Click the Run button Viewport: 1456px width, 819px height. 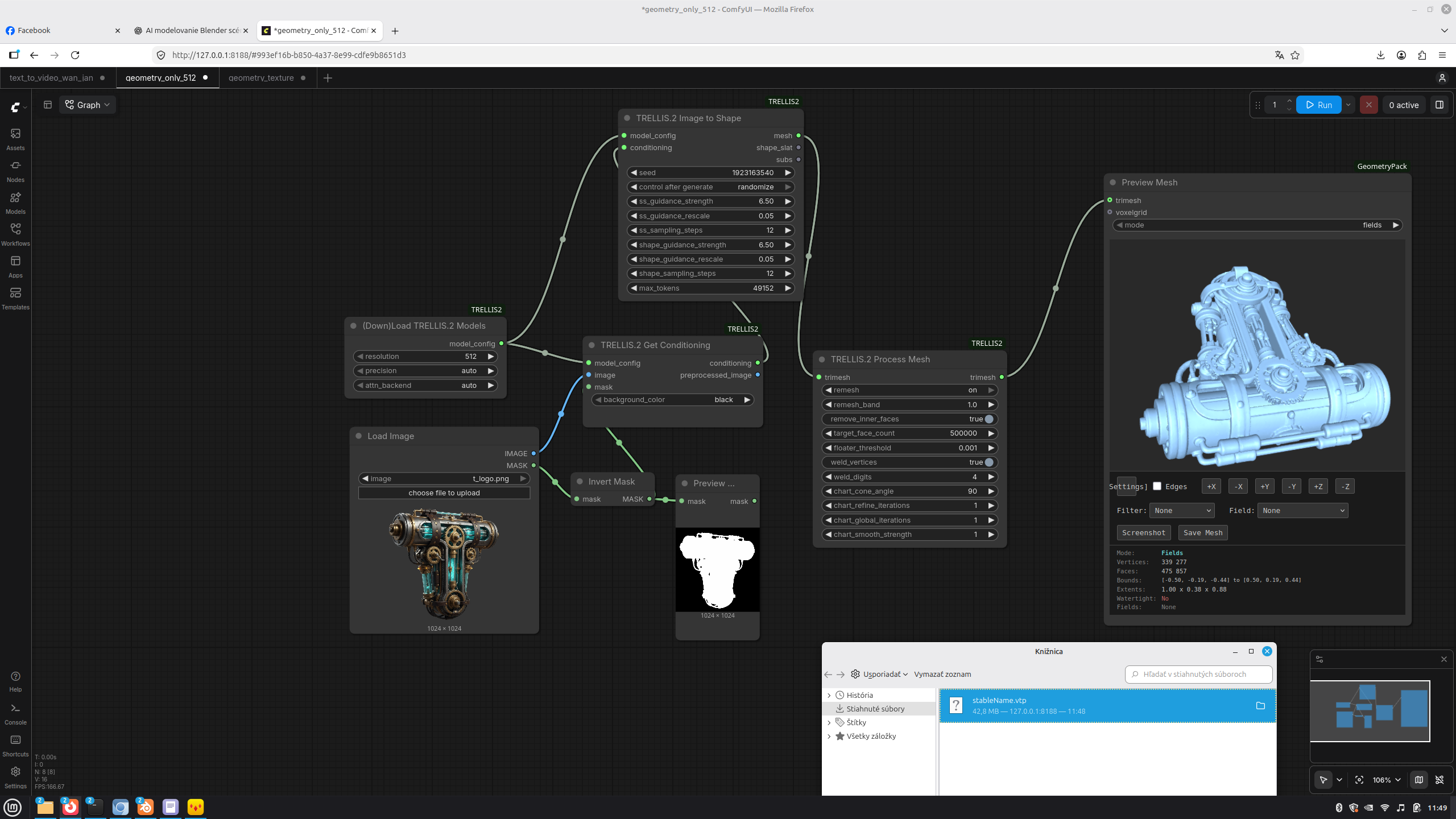(x=1319, y=105)
